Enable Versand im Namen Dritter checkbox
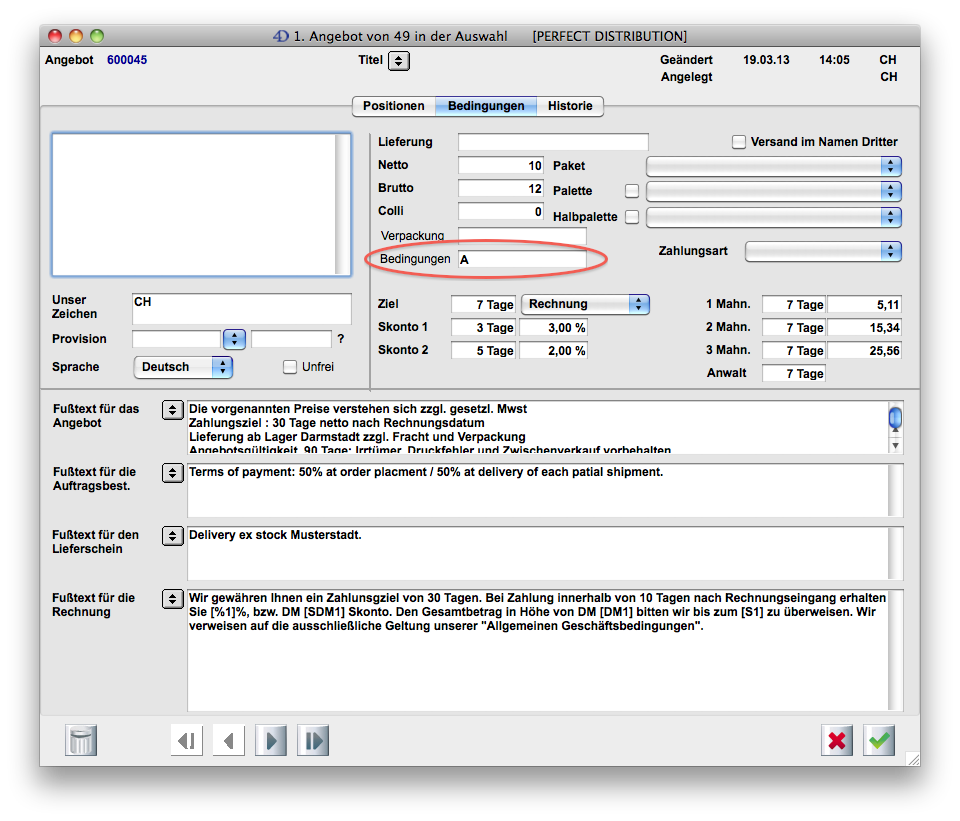Screen dimensions: 960x821 [739, 142]
